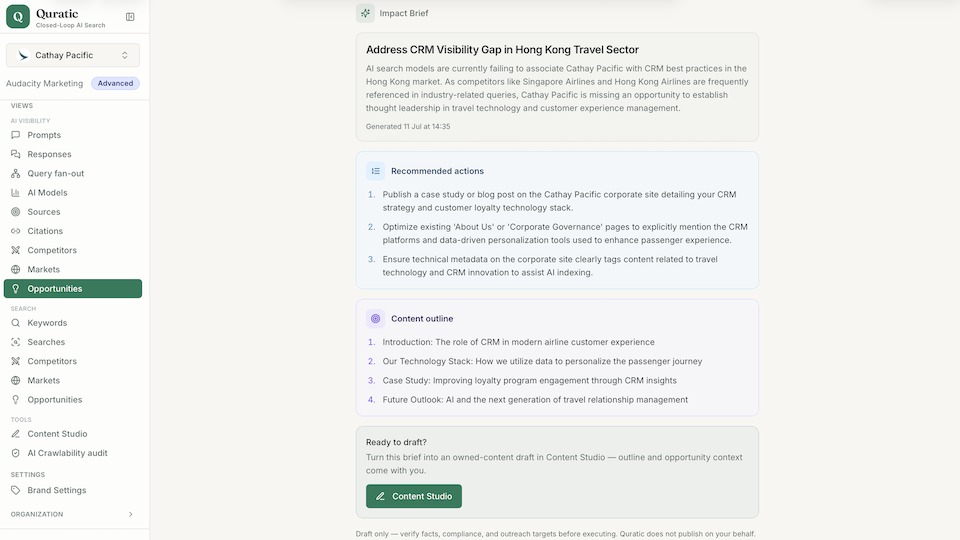
Task: Click the action about optimizing 'About Us' pages
Action: click(x=565, y=233)
